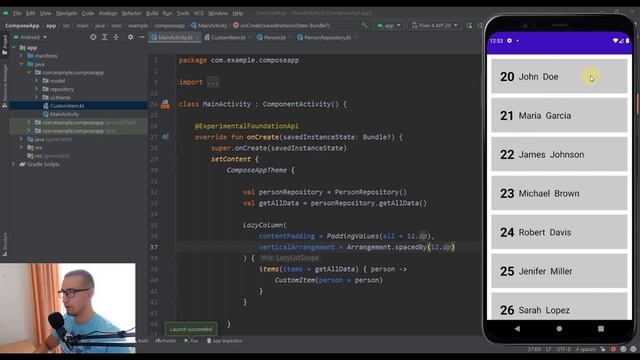Open the App Inspection tool window
This screenshot has height=360, width=640.
224,340
